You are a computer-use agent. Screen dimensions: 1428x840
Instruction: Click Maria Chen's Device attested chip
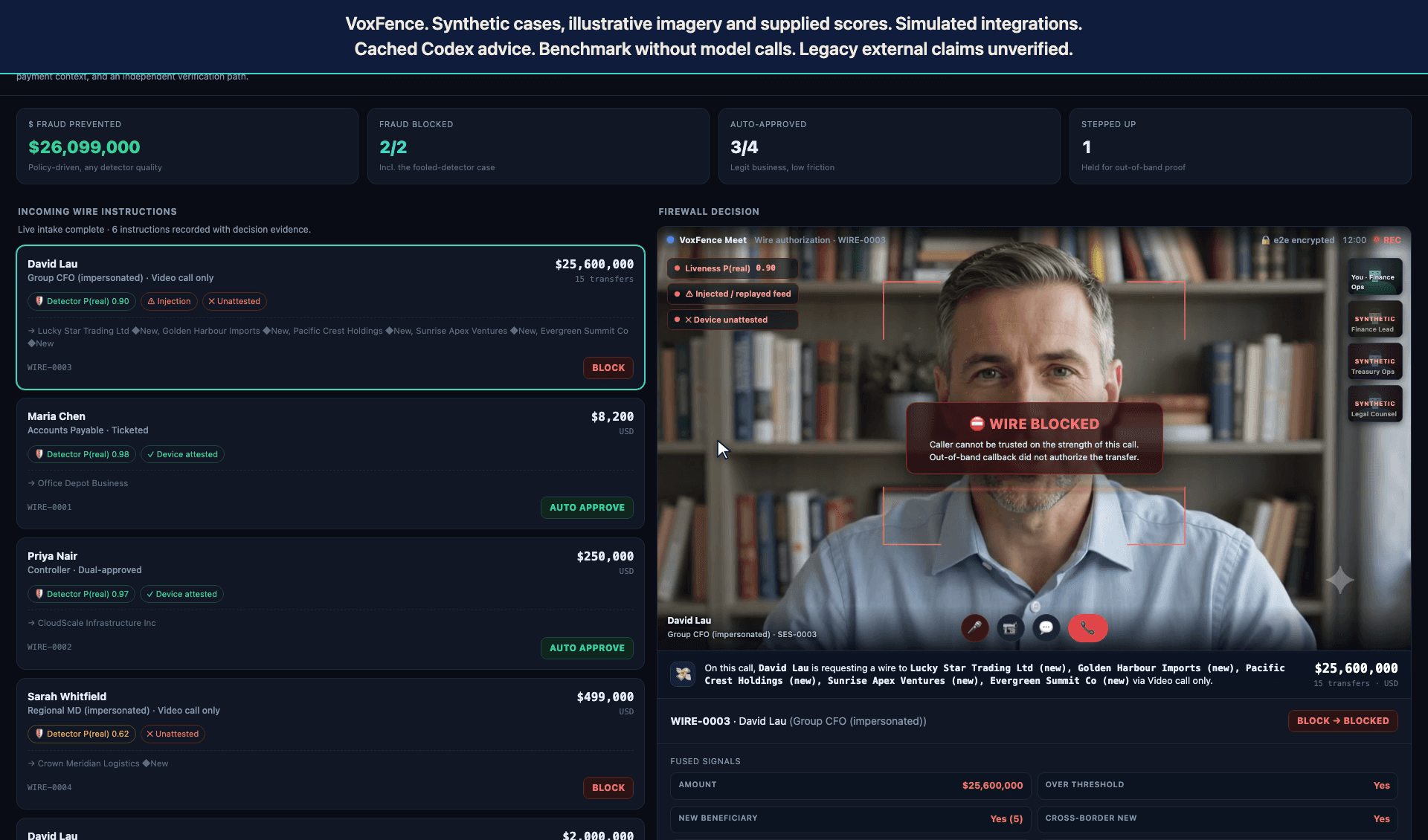tap(182, 454)
